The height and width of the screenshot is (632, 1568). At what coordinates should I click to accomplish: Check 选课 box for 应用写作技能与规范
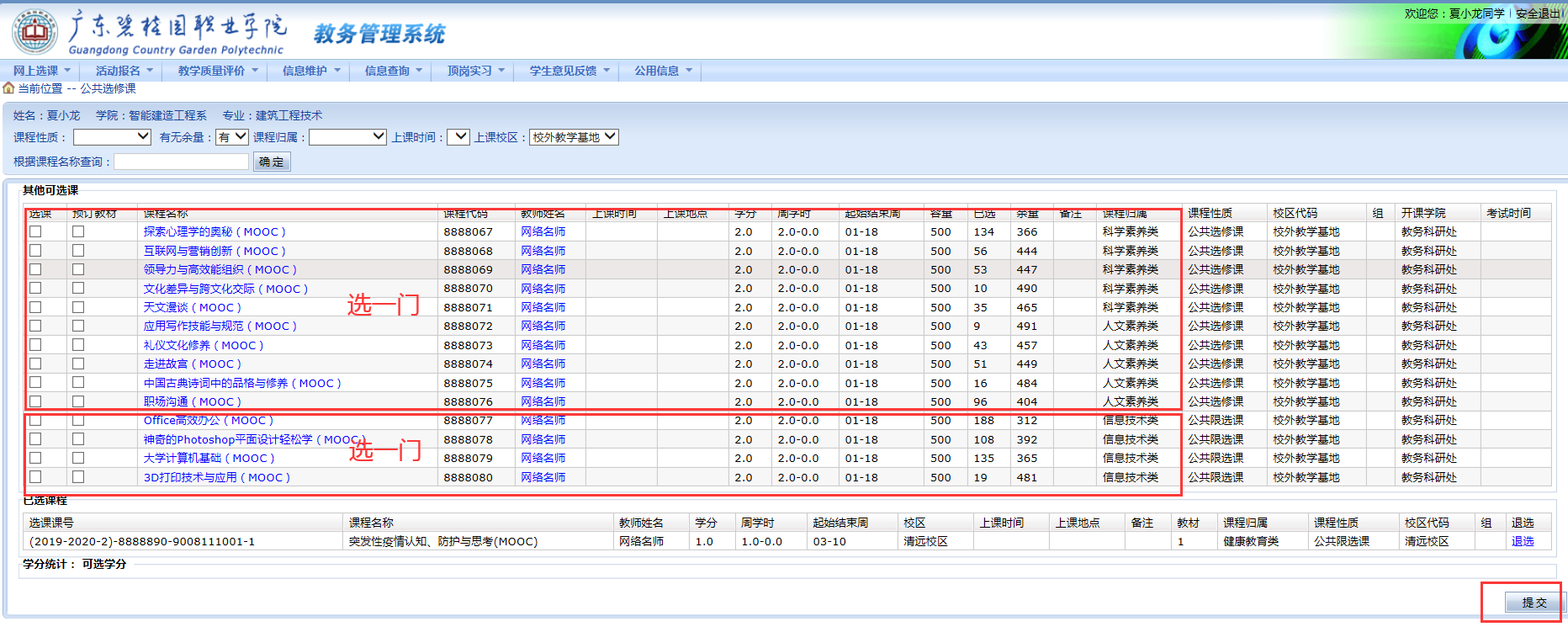(35, 326)
